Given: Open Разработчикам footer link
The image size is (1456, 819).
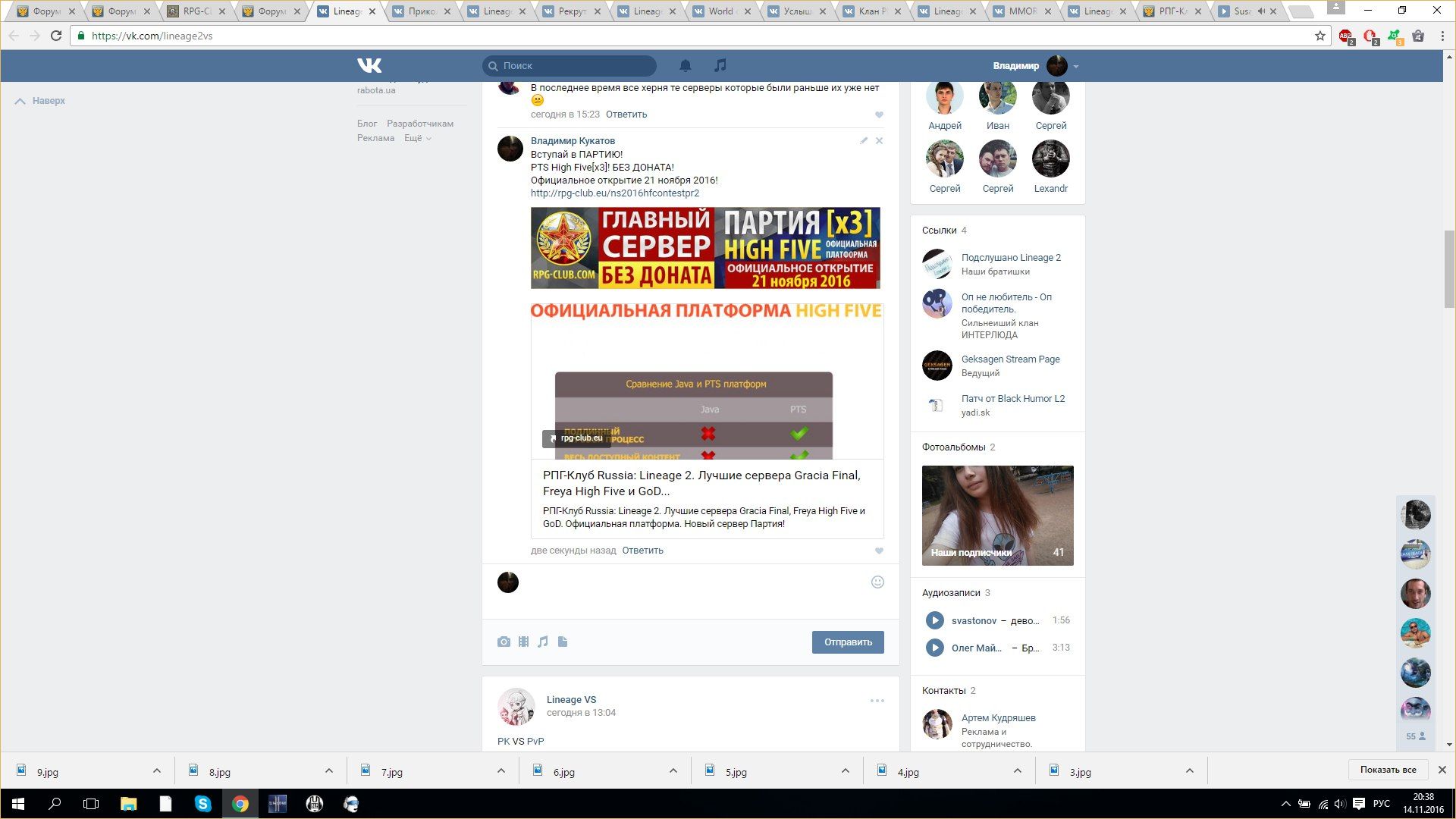Looking at the screenshot, I should click(420, 124).
